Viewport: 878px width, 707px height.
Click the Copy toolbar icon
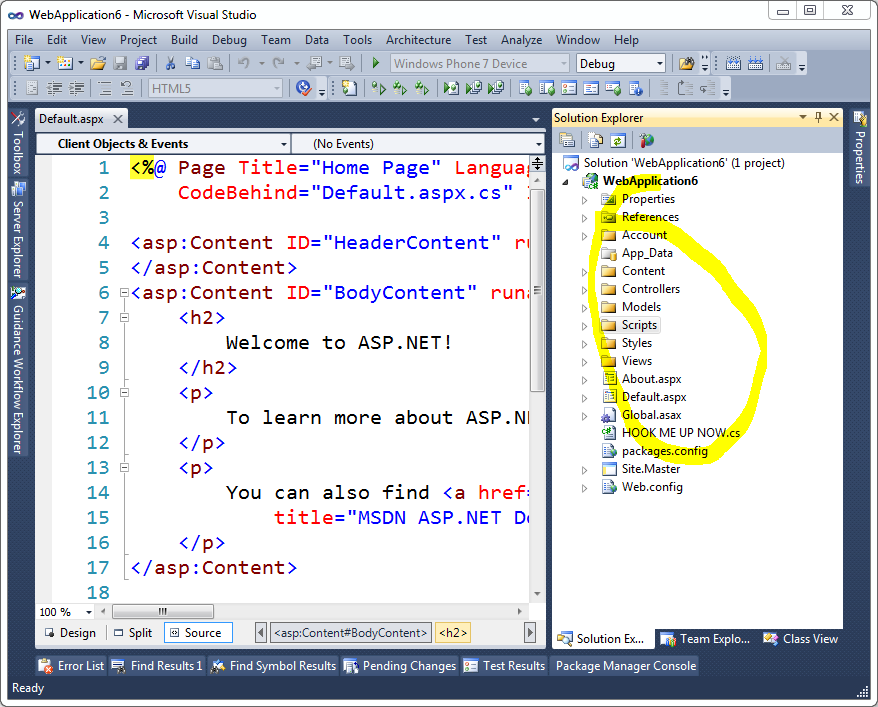pos(193,63)
